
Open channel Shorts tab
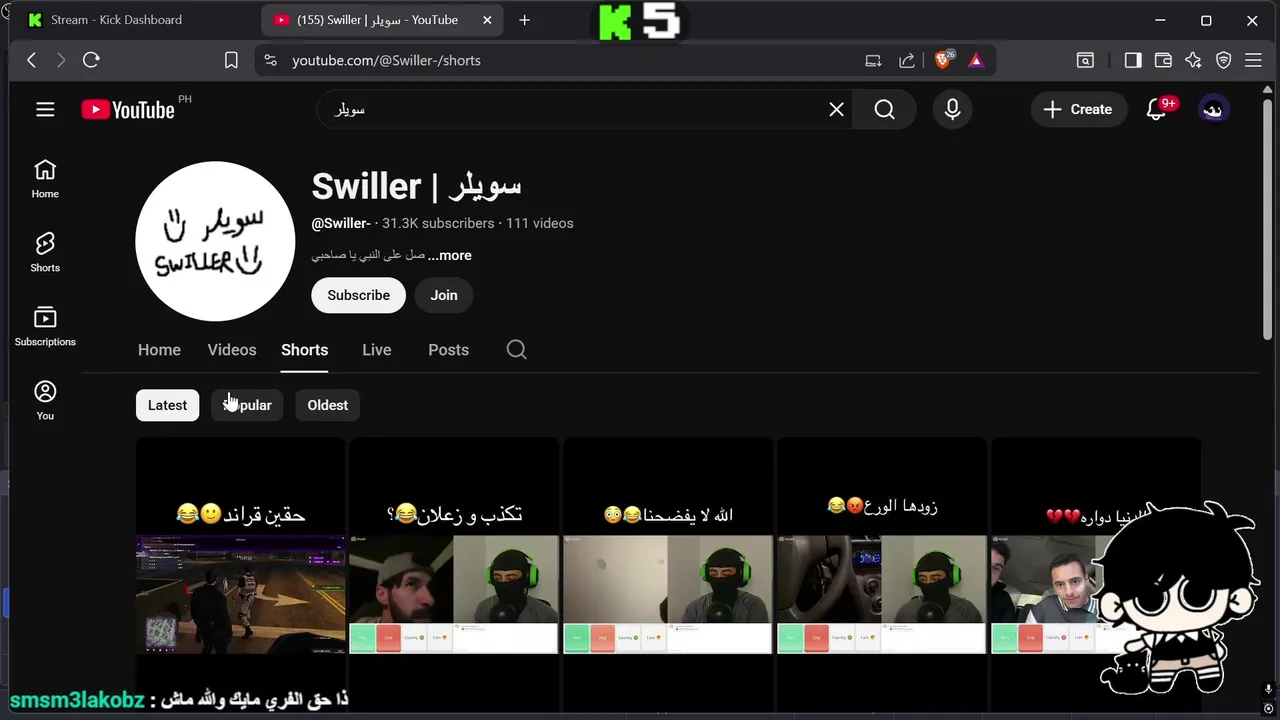[304, 349]
